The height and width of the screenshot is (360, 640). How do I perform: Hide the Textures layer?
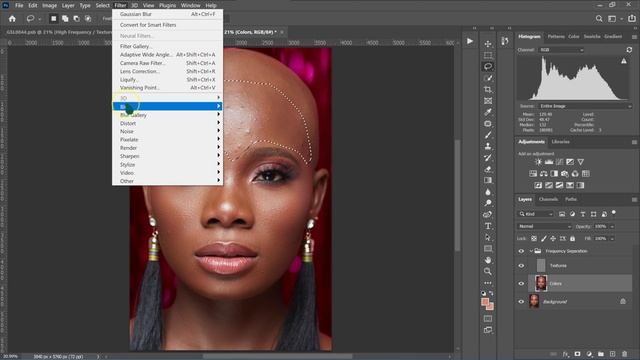521,266
